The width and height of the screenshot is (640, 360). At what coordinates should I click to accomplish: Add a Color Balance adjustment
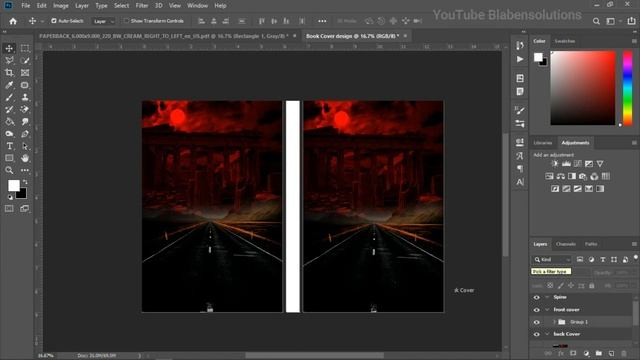coord(560,176)
